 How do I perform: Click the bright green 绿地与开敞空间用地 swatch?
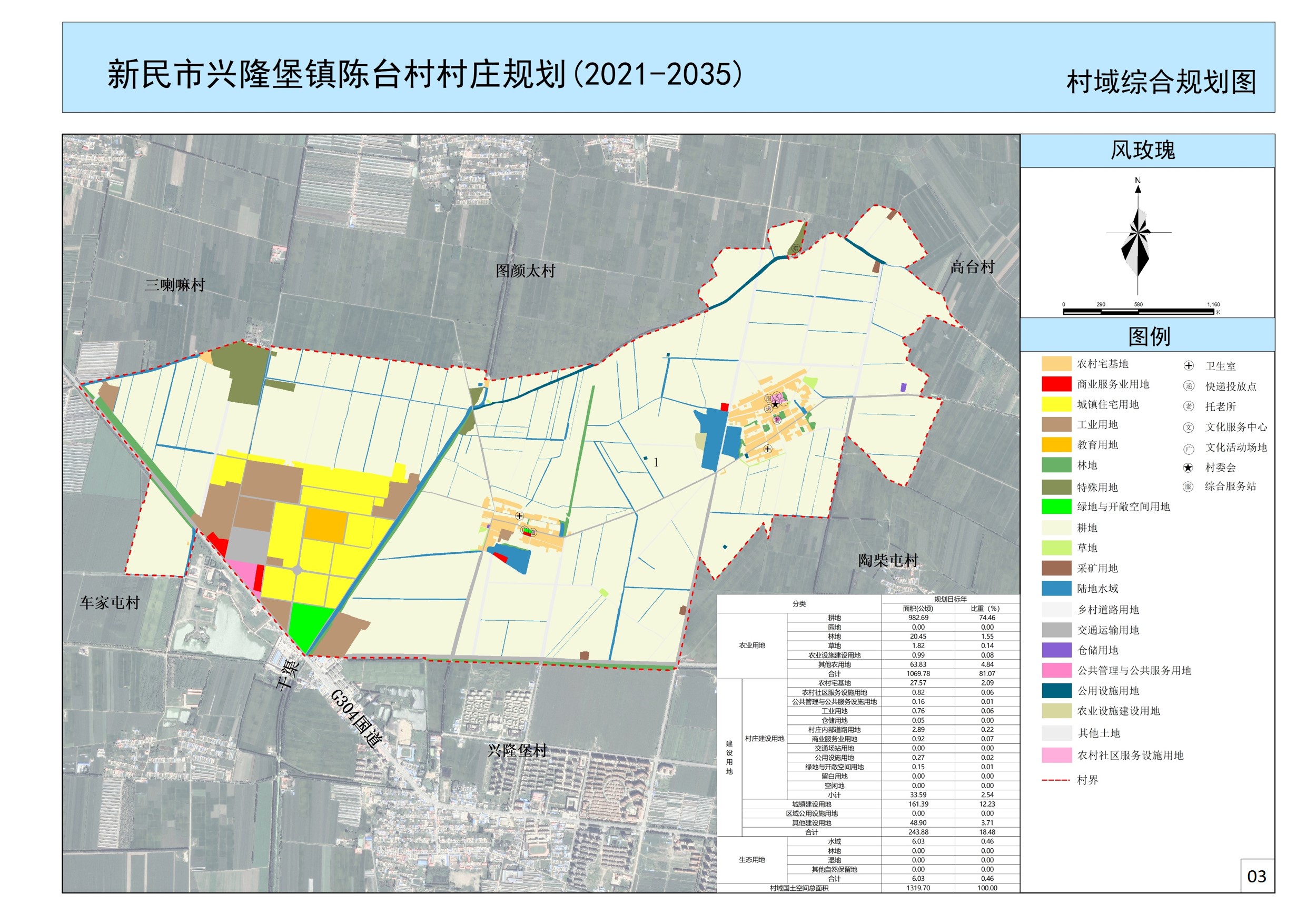[x=1056, y=506]
